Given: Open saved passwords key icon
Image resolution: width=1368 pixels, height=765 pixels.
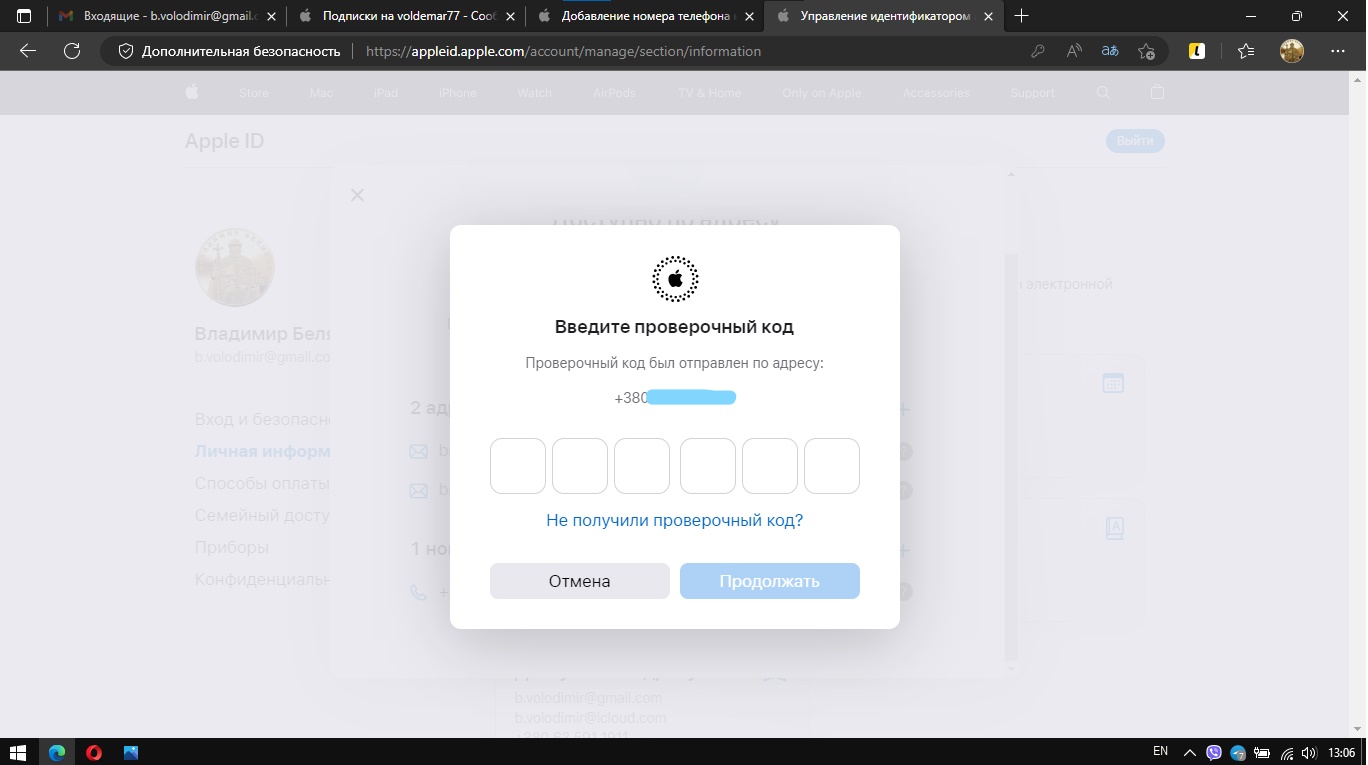Looking at the screenshot, I should pyautogui.click(x=1038, y=51).
